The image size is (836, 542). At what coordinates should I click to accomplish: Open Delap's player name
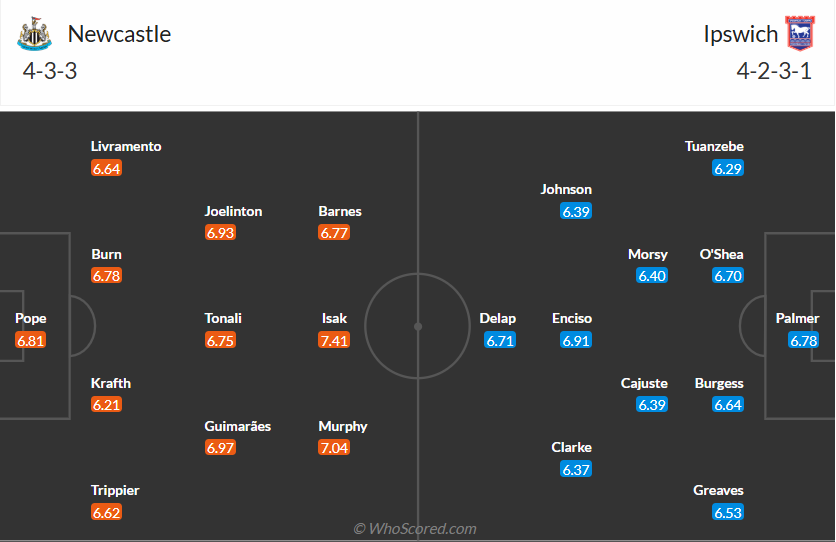[x=498, y=318]
